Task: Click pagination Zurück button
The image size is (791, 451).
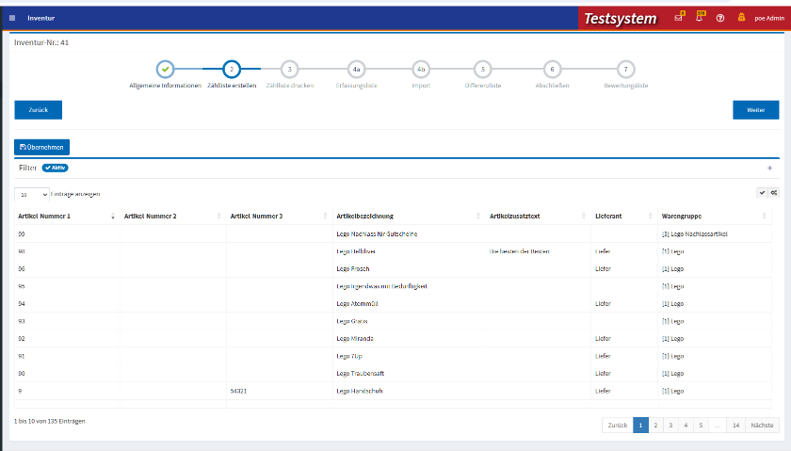Action: click(617, 425)
